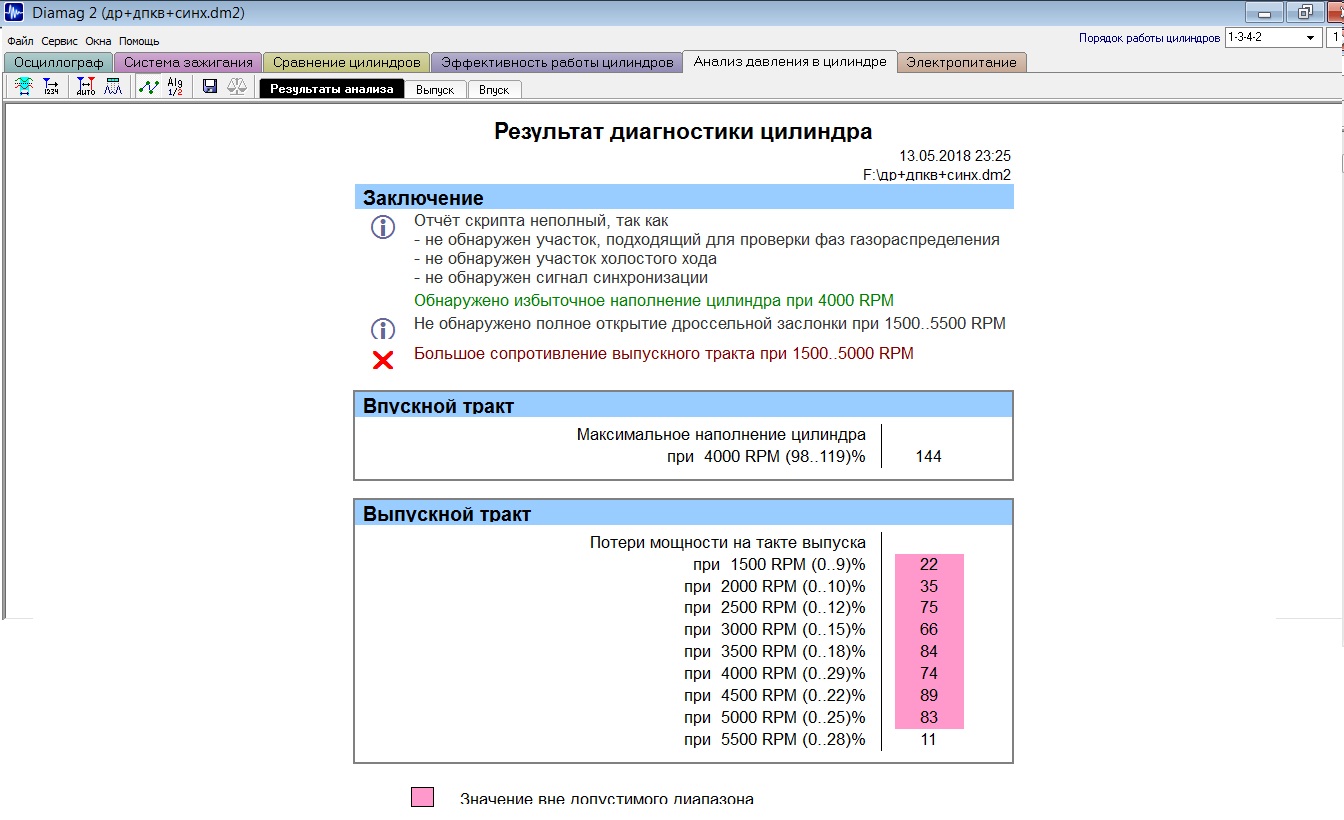1344x820 pixels.
Task: Click the 3000 RPM power loss value 66
Action: [929, 630]
